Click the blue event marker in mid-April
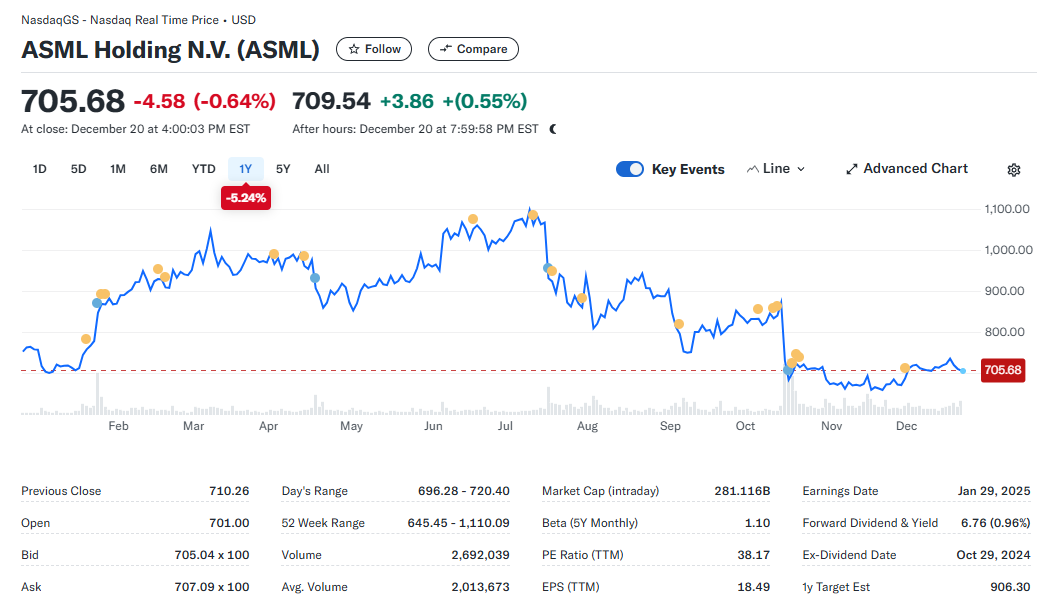The height and width of the screenshot is (609, 1048). point(315,278)
